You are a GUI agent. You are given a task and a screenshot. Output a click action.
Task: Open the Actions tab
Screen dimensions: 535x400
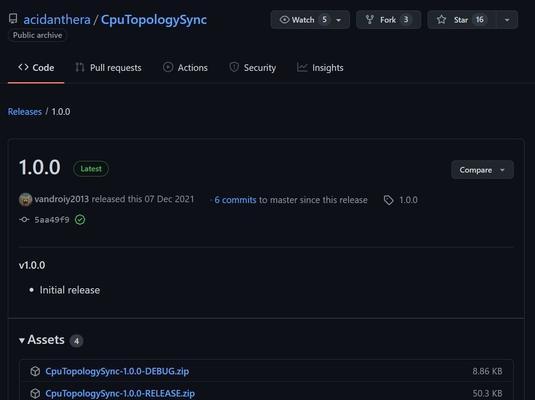[185, 68]
